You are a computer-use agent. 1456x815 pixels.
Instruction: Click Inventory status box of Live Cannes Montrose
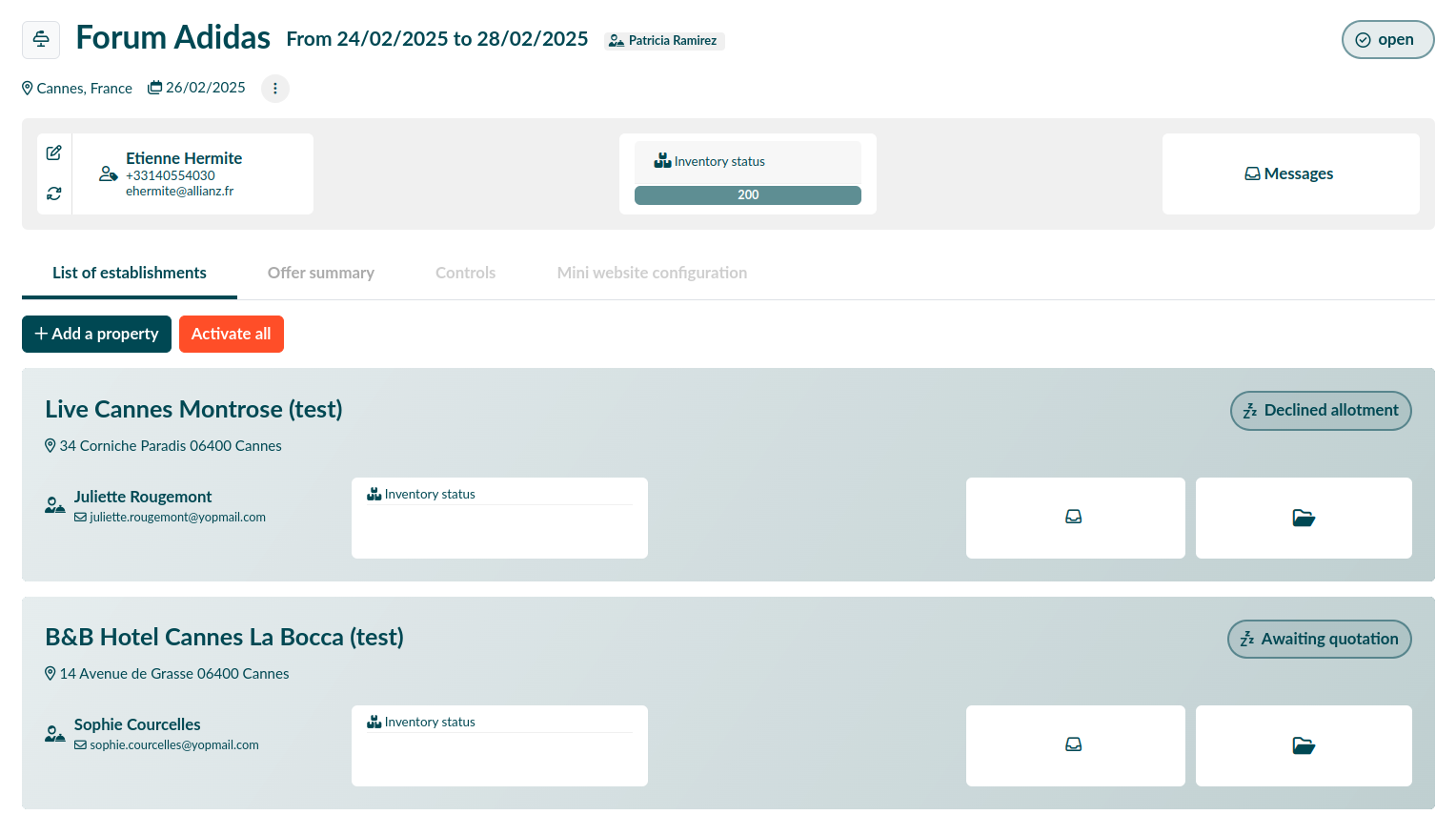(x=499, y=518)
